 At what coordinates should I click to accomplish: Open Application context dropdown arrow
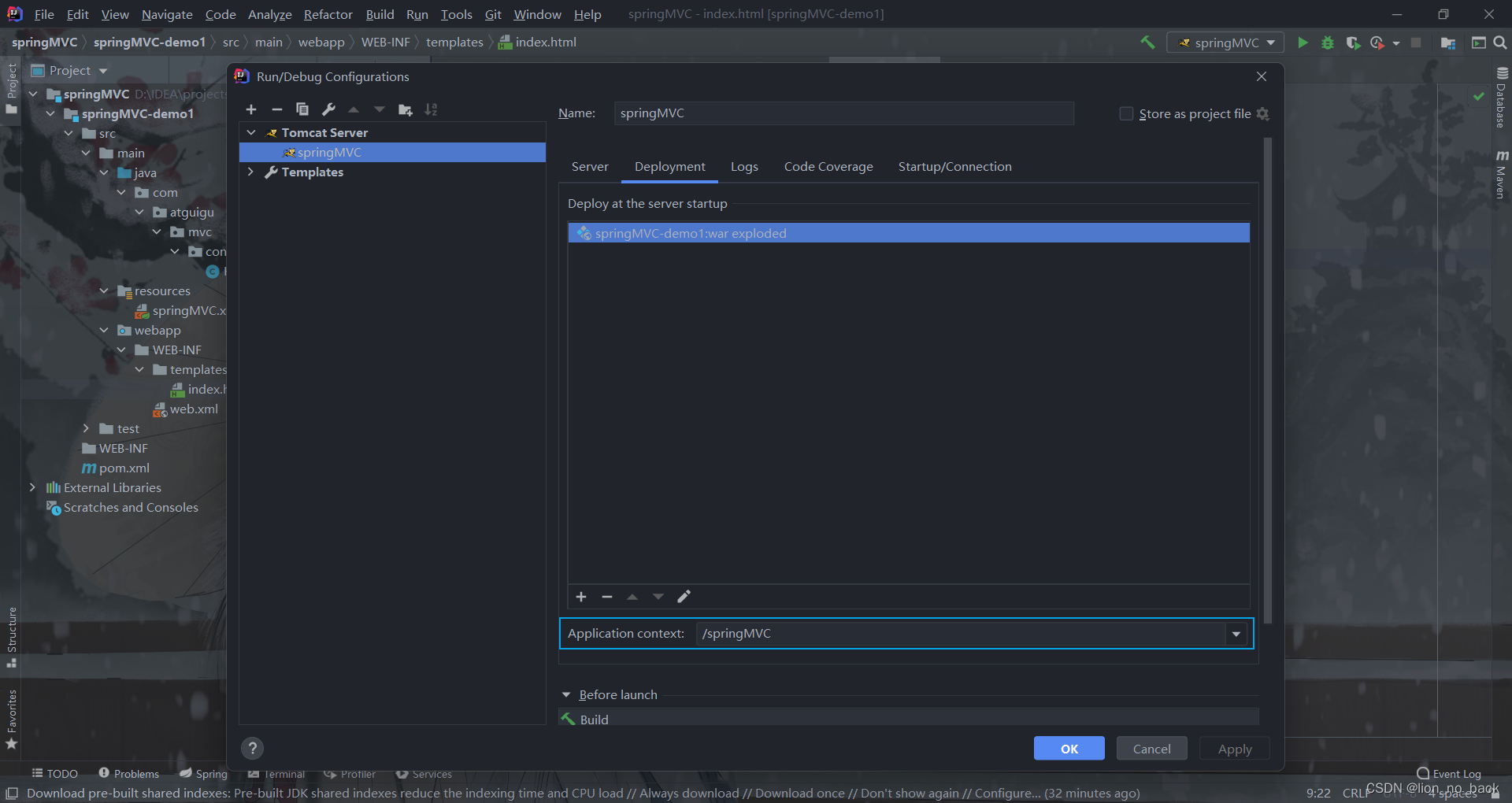pos(1236,634)
